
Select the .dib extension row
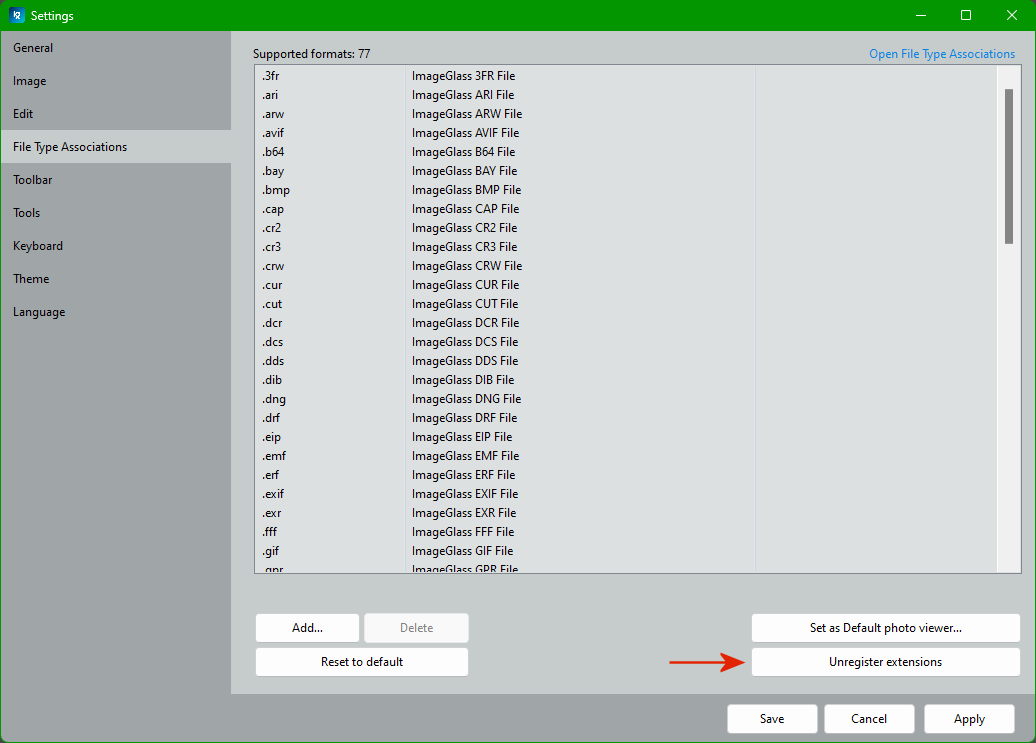click(x=625, y=380)
